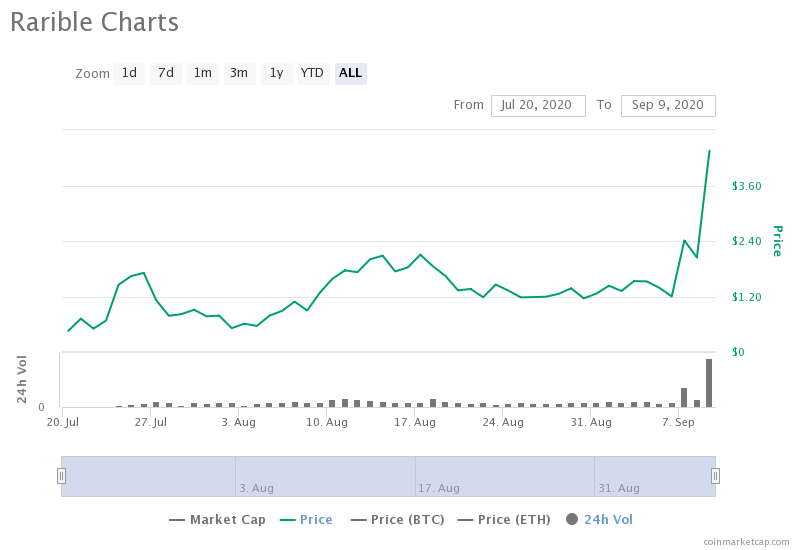Click the 3. Aug label in navigator
800x550 pixels.
257,488
